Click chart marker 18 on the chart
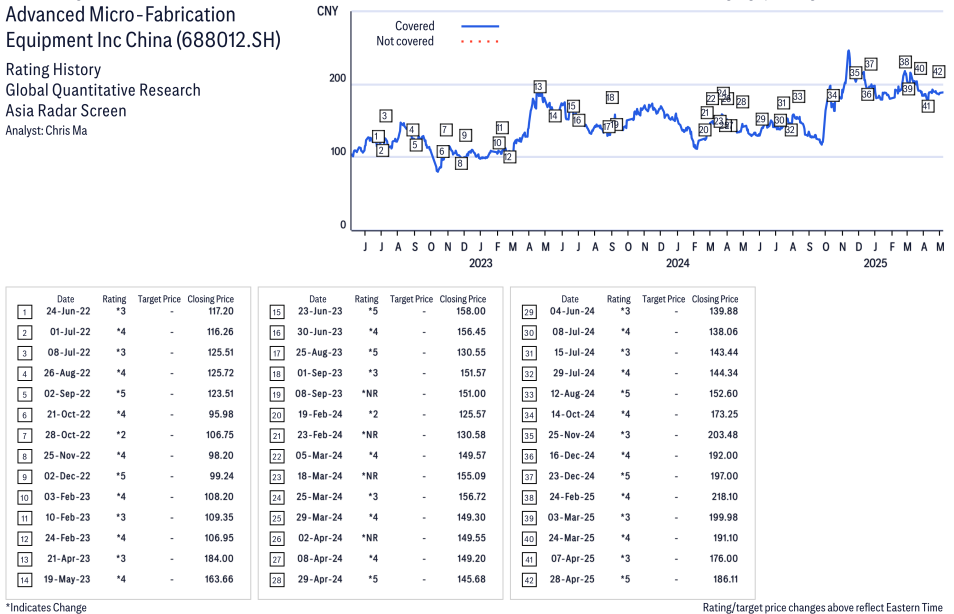The height and width of the screenshot is (614, 954). pyautogui.click(x=612, y=97)
